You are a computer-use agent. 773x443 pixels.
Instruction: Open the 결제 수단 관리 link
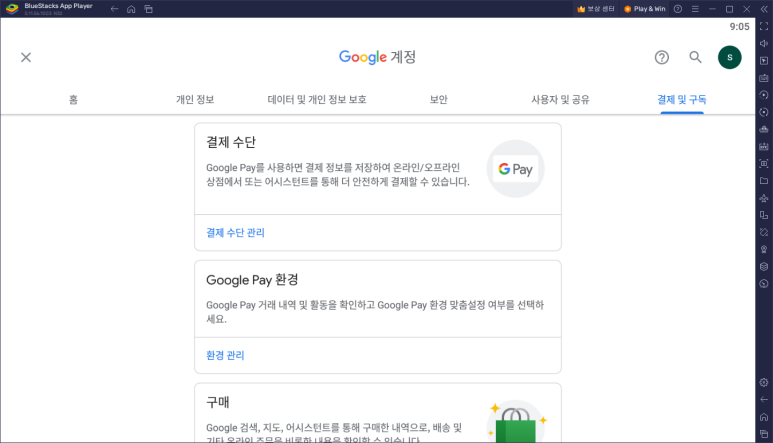(235, 233)
